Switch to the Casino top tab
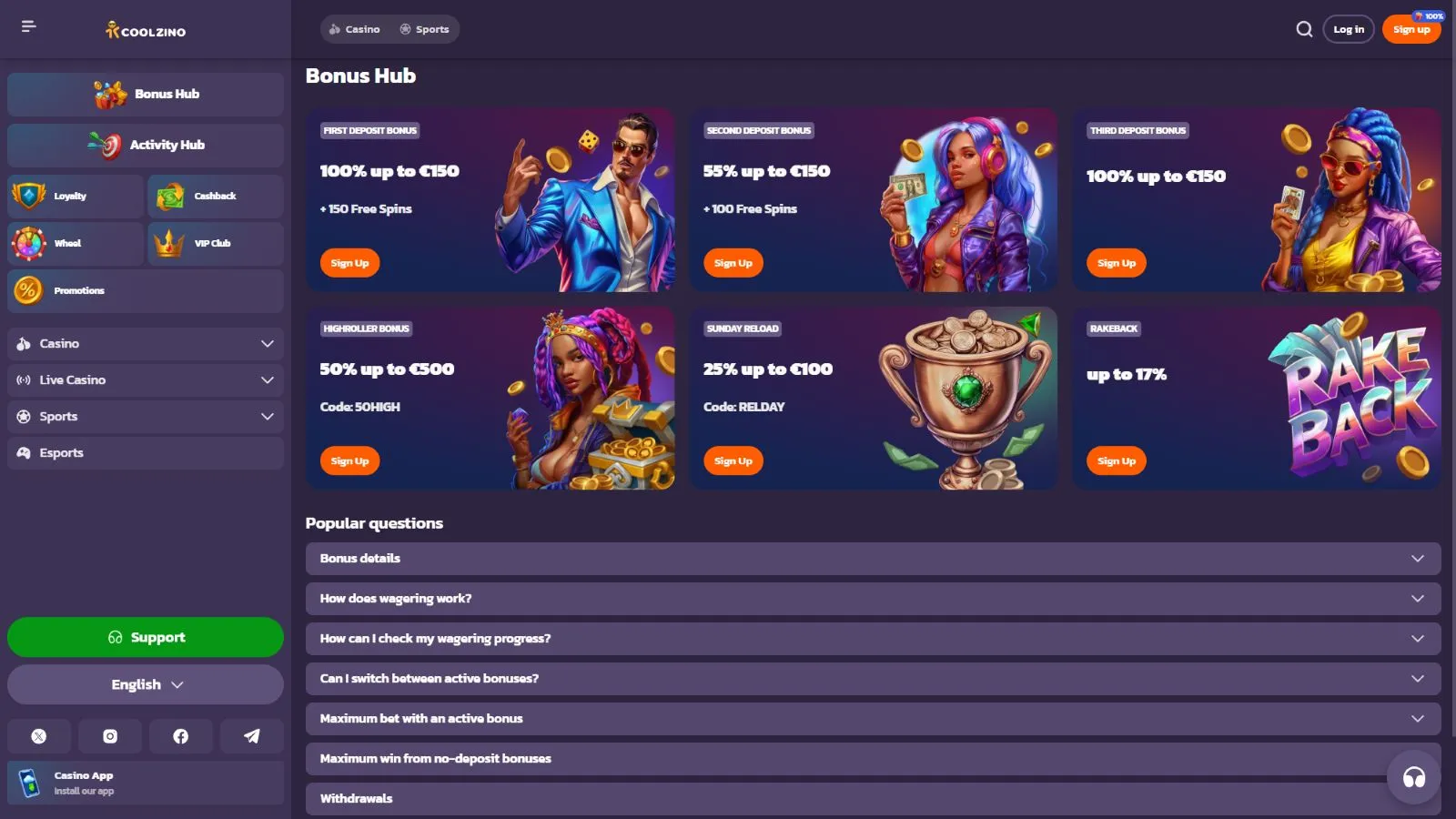This screenshot has width=1456, height=819. pos(354,29)
